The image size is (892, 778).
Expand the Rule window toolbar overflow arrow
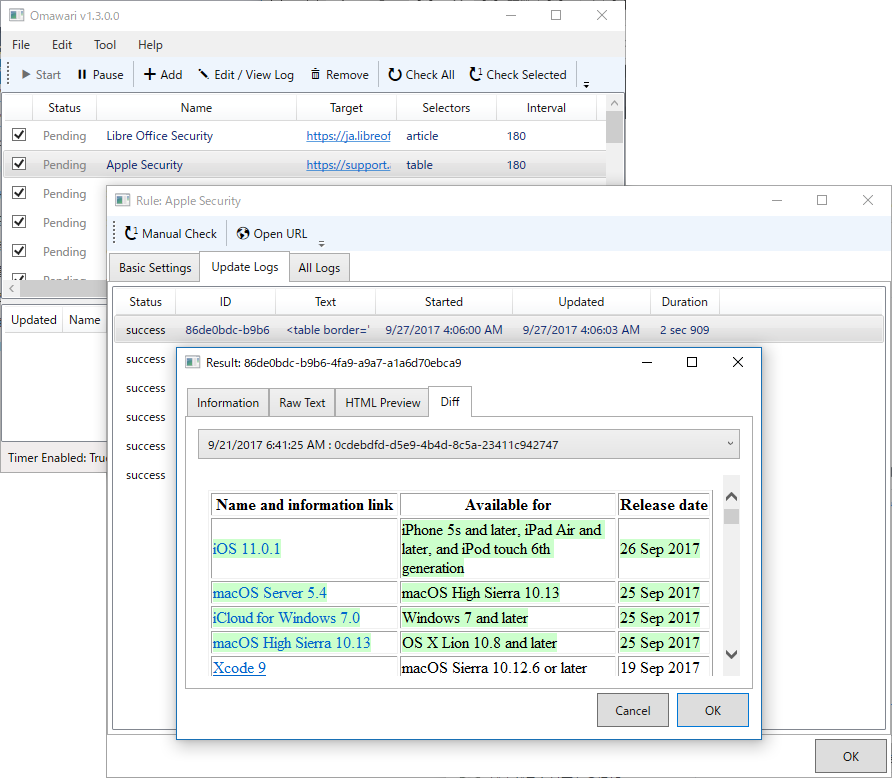[x=321, y=243]
